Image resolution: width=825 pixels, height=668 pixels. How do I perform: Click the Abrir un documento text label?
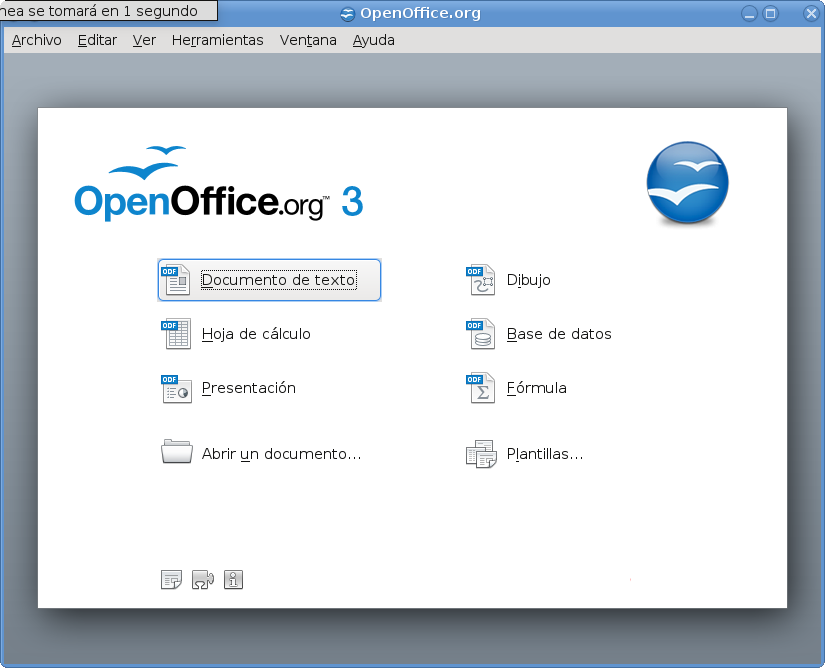click(x=281, y=453)
